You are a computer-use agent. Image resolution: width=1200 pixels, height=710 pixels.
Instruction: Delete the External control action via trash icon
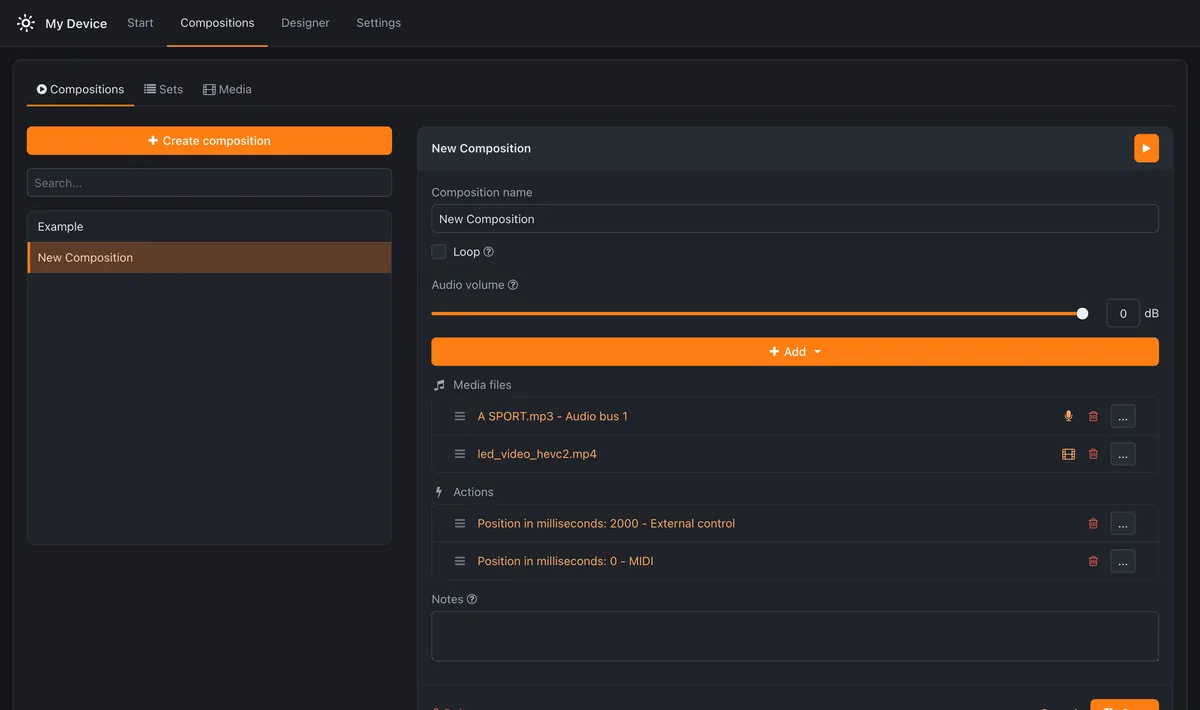1093,523
